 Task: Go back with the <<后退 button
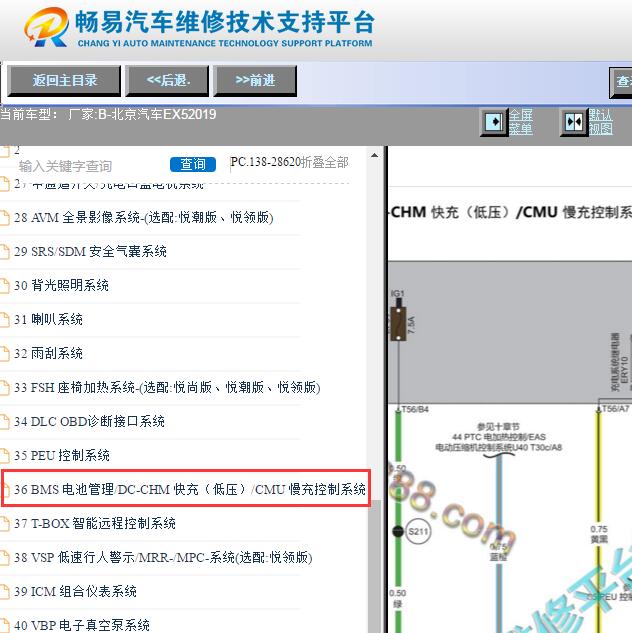tap(167, 80)
